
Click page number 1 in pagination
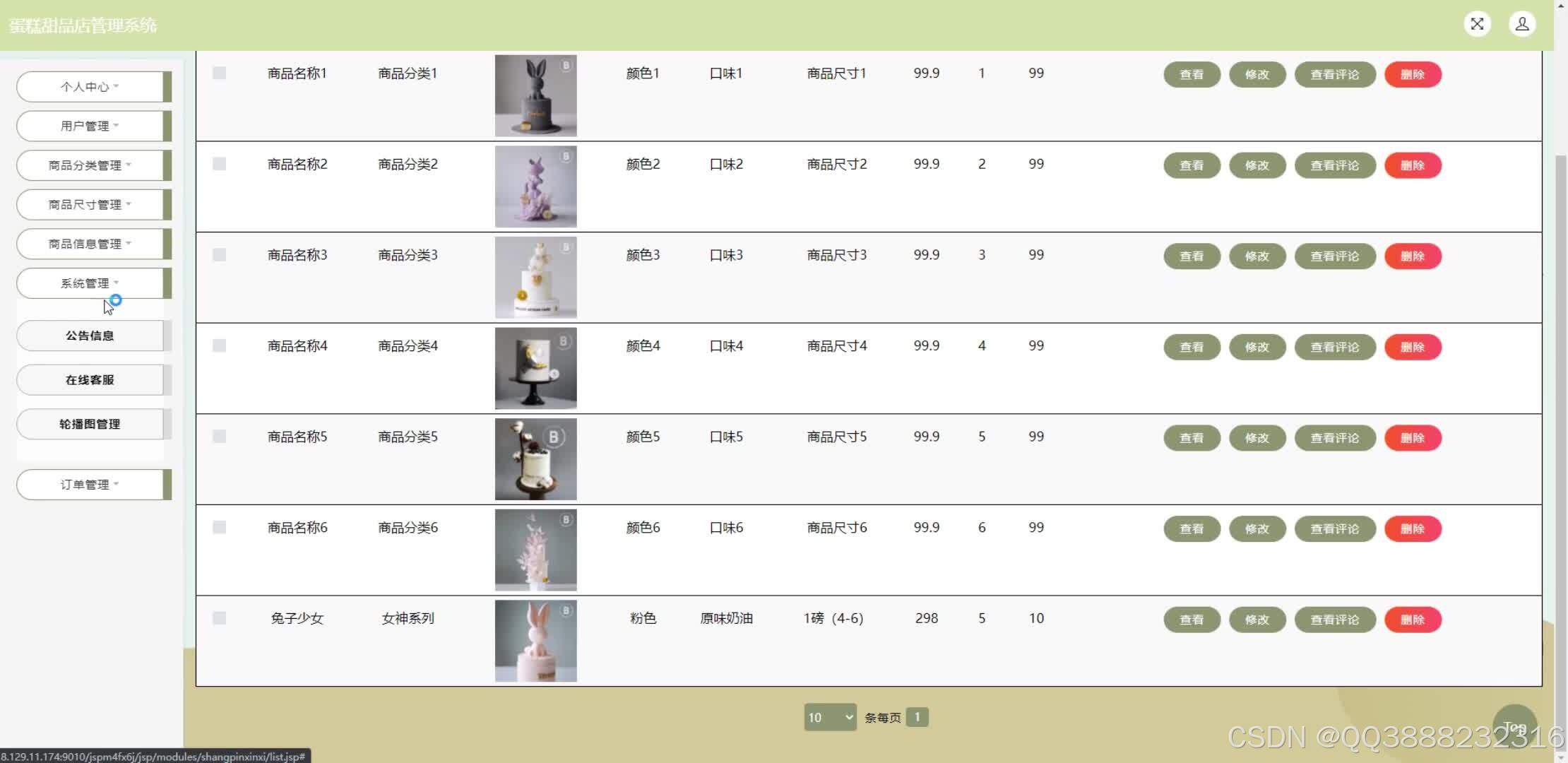[917, 717]
